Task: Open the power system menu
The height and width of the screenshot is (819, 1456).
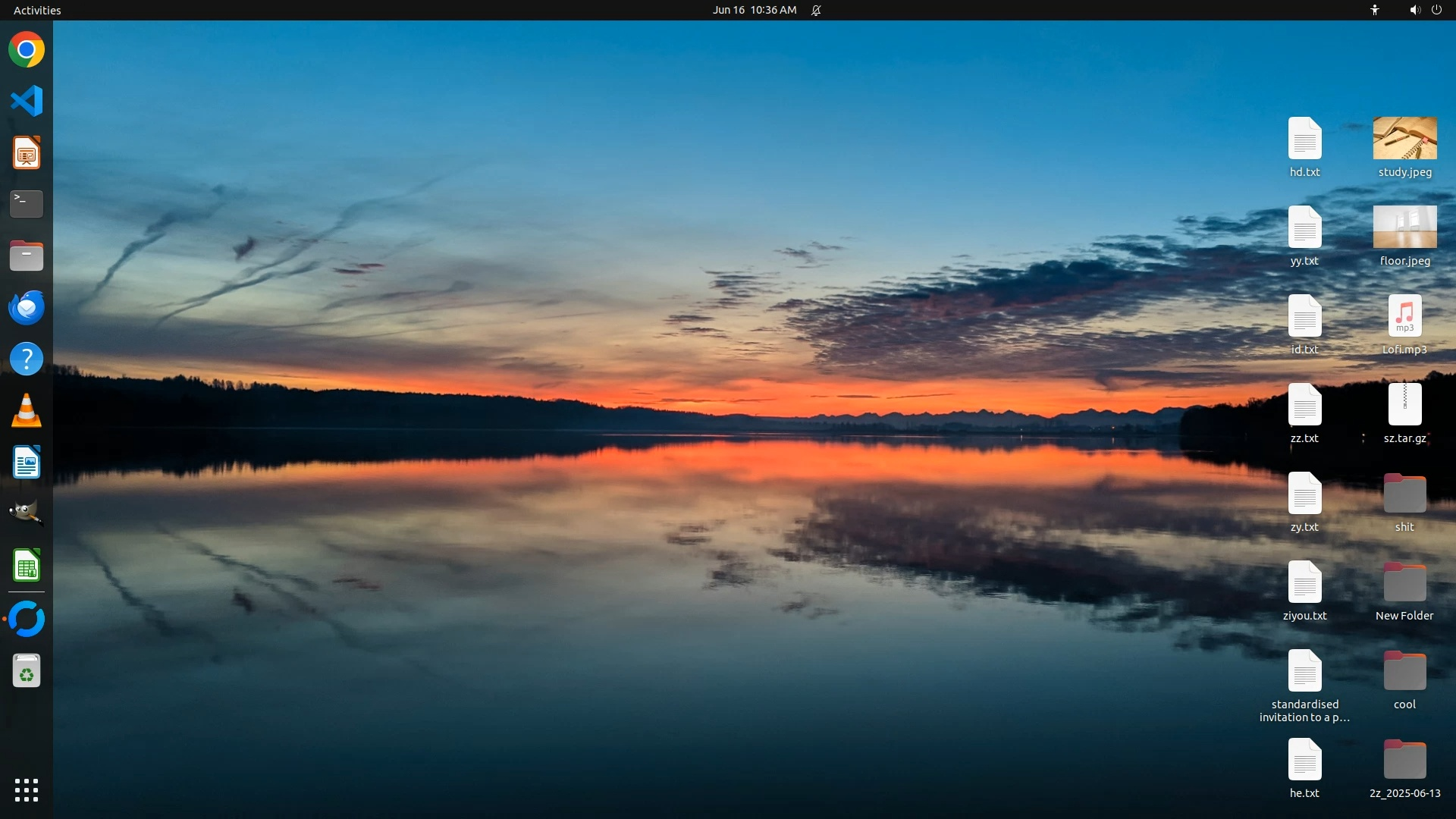Action: 1436,10
